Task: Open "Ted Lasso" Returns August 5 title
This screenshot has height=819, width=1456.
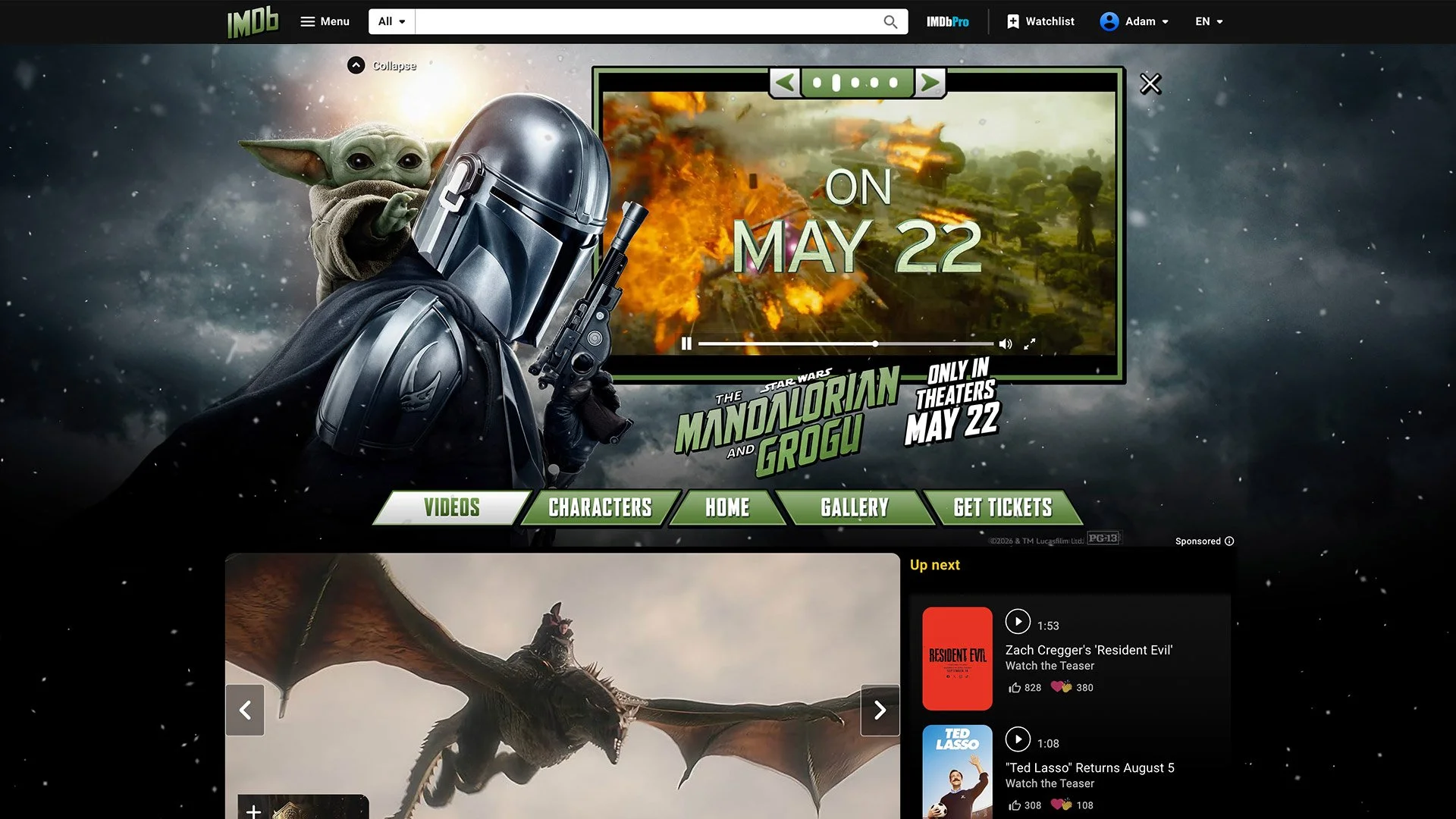Action: tap(1090, 767)
